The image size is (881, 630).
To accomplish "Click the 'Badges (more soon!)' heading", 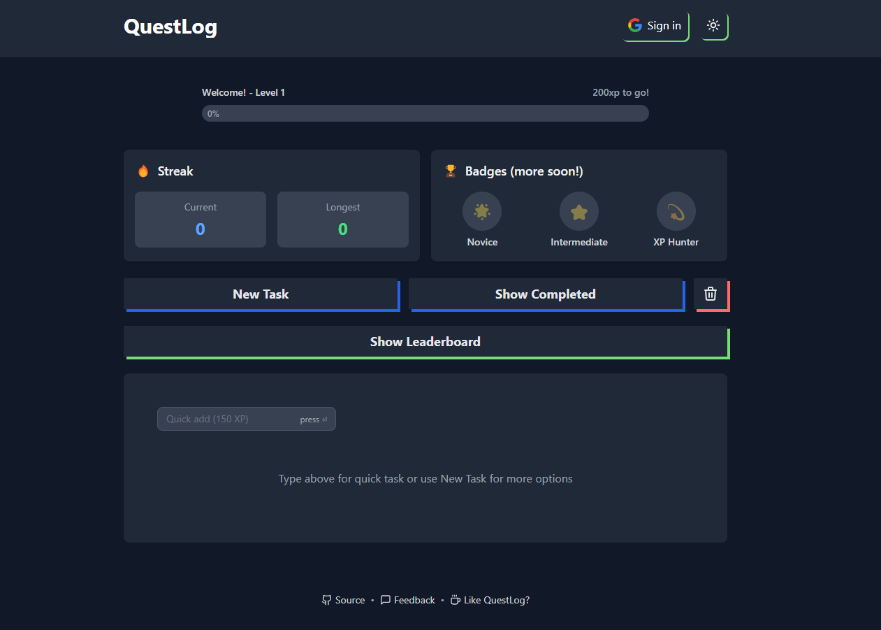I will [524, 171].
